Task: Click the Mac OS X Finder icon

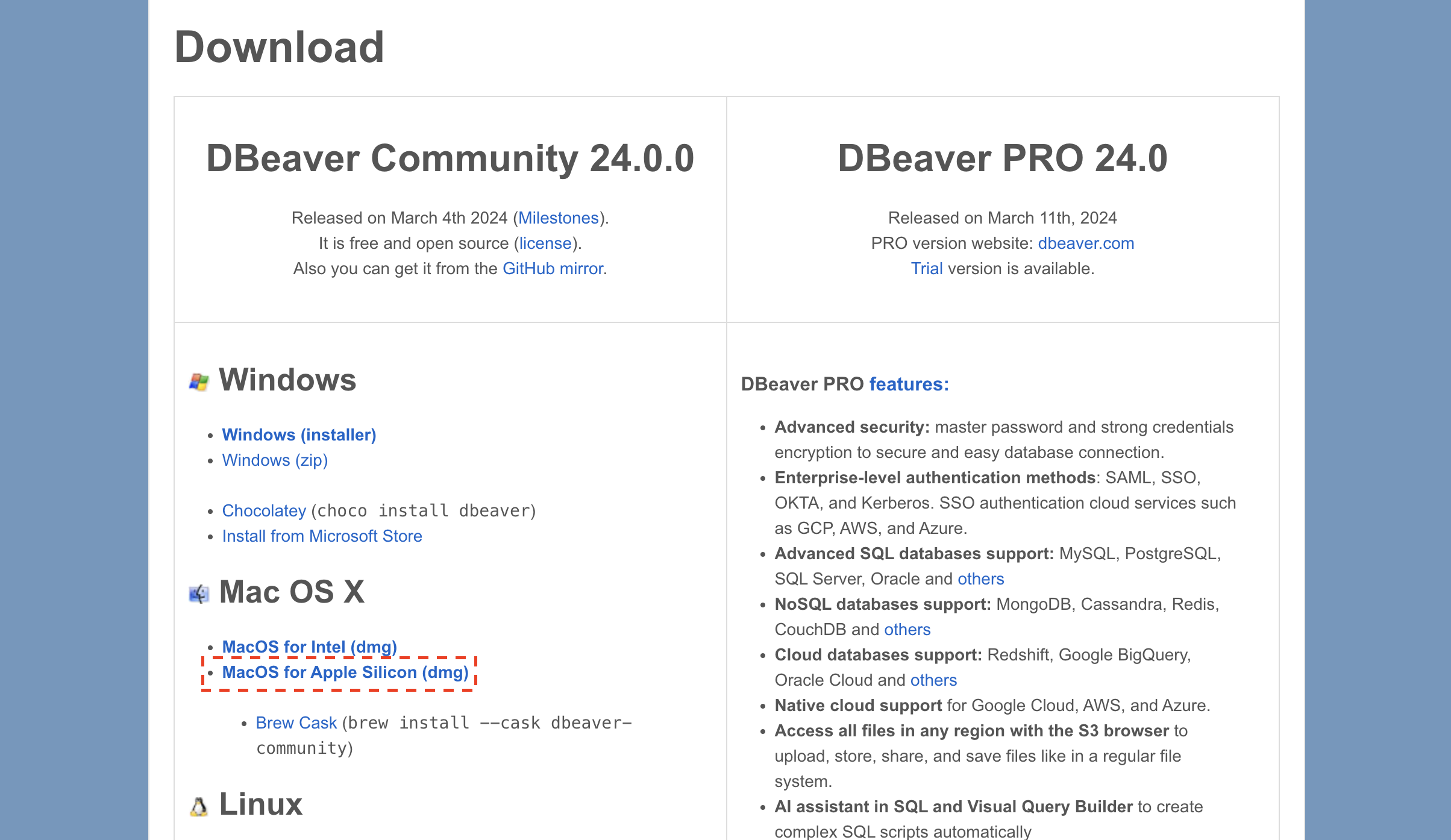Action: point(199,594)
